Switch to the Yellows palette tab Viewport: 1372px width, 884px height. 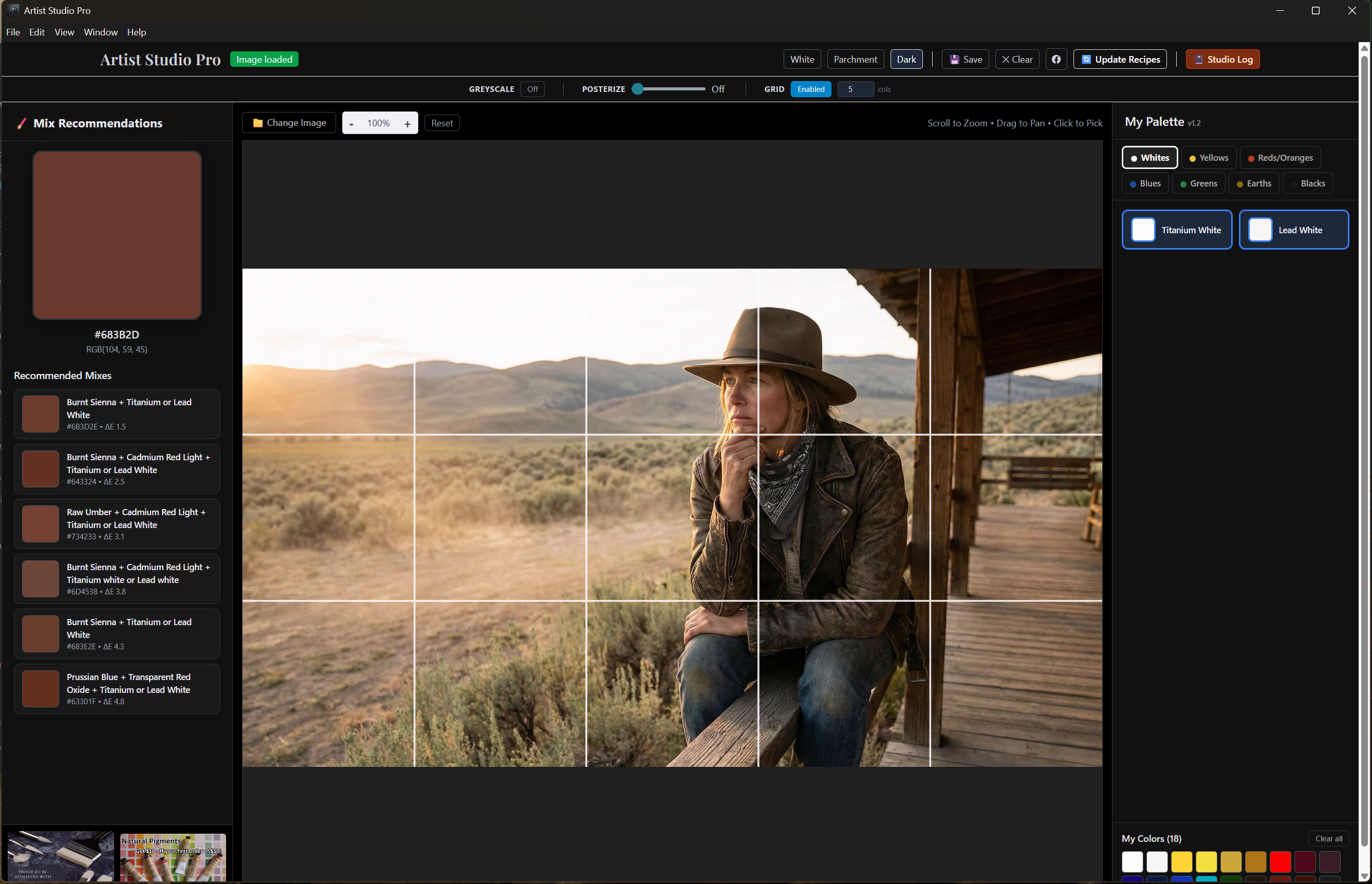click(x=1208, y=157)
